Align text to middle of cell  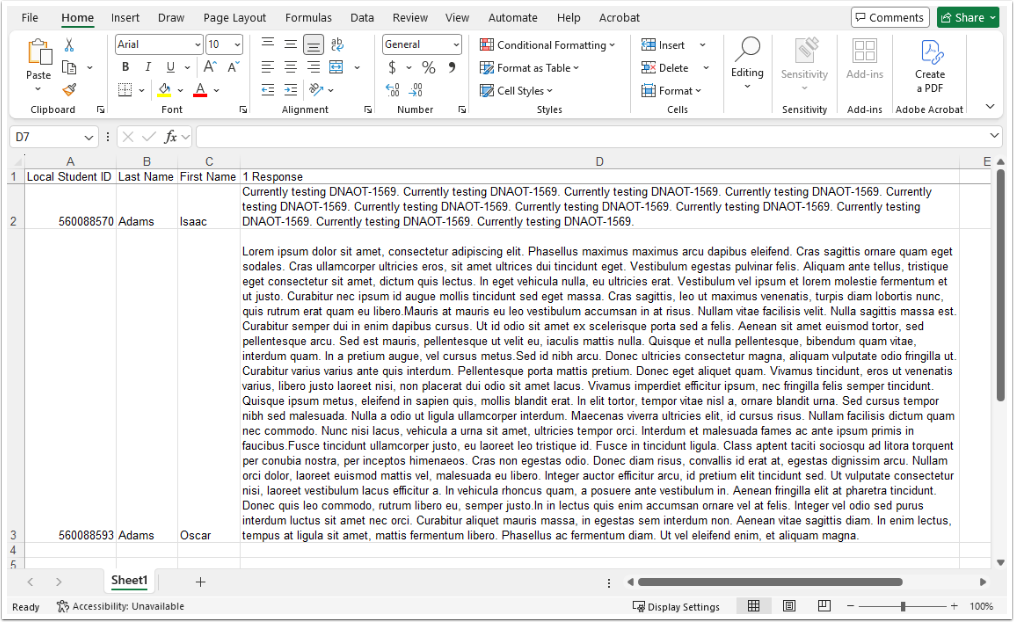tap(290, 44)
